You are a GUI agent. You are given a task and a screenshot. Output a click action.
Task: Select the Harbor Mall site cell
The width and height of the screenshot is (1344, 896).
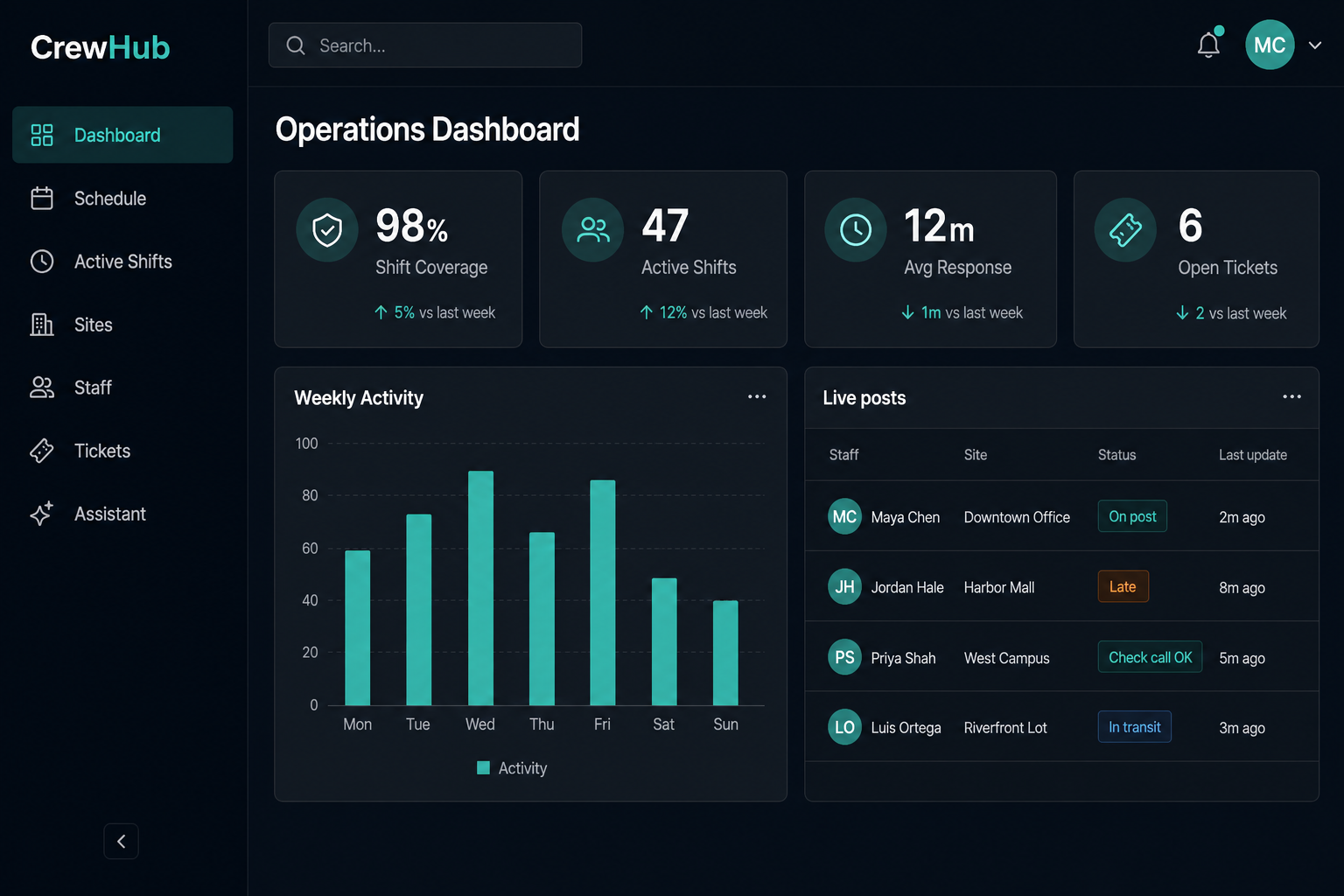click(x=999, y=587)
